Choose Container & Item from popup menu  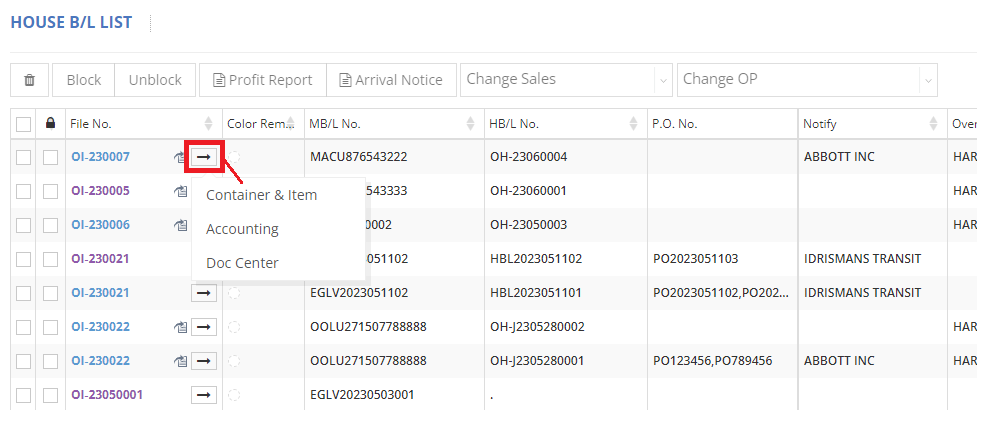(261, 195)
